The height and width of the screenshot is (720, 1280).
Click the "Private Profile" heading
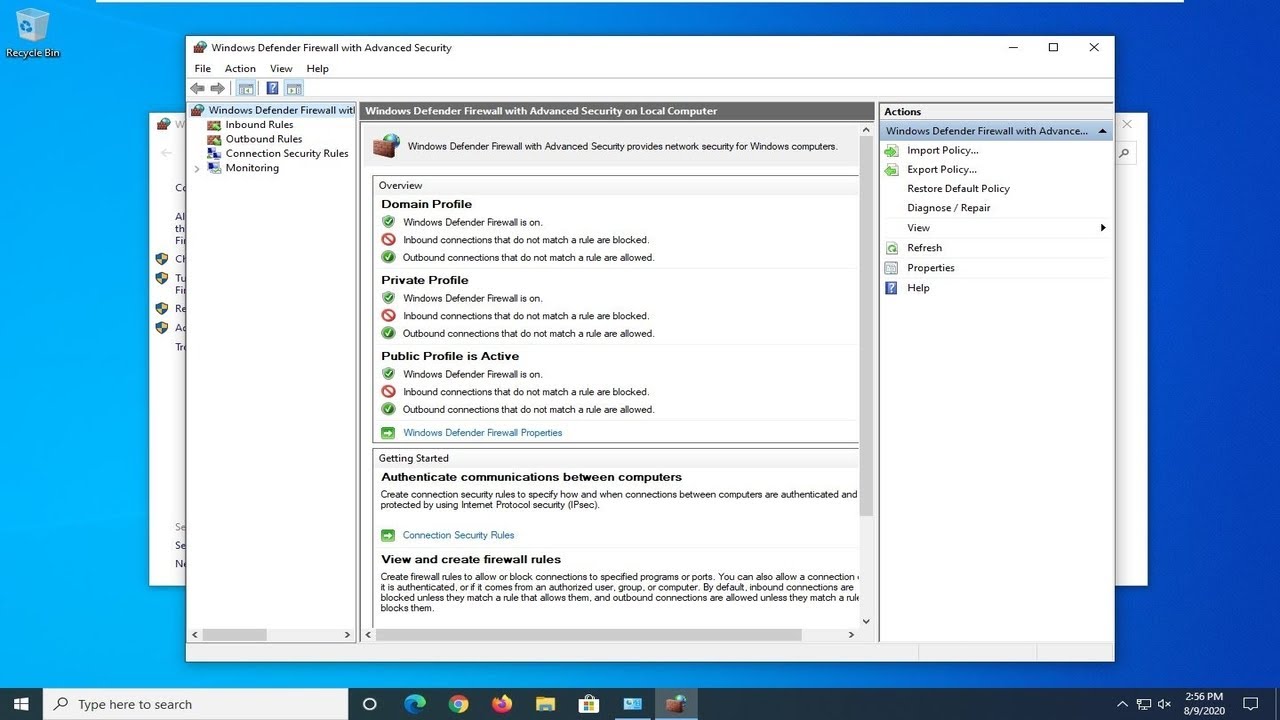[x=424, y=280]
